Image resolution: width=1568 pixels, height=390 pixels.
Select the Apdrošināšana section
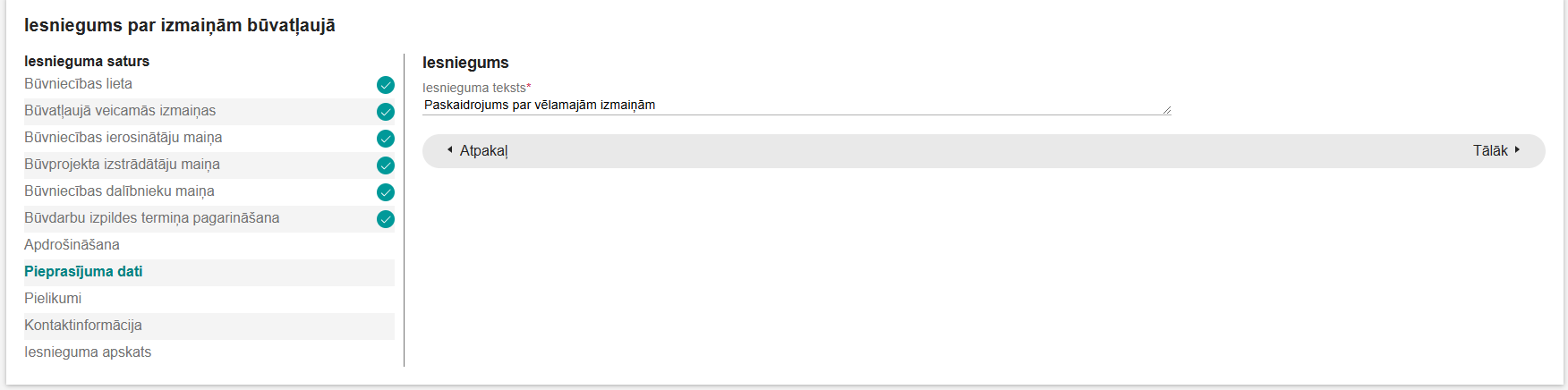pos(72,245)
